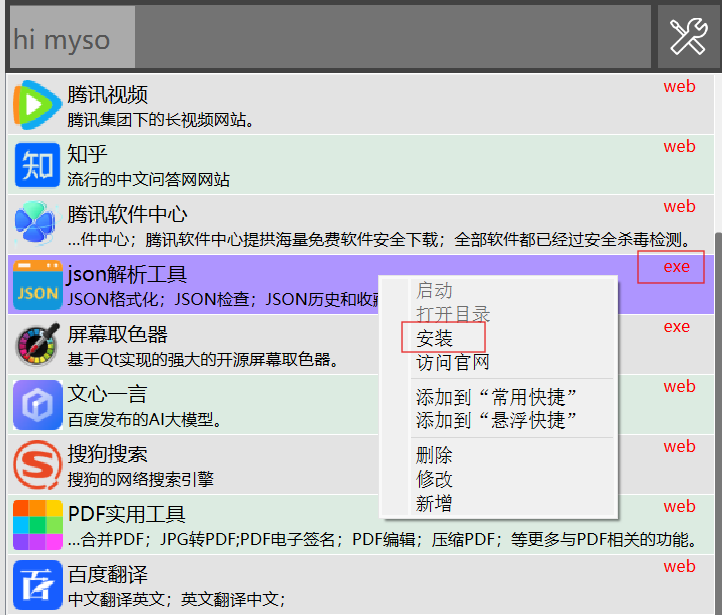Click the PDF实用工具 title text
722x615 pixels.
click(x=127, y=514)
